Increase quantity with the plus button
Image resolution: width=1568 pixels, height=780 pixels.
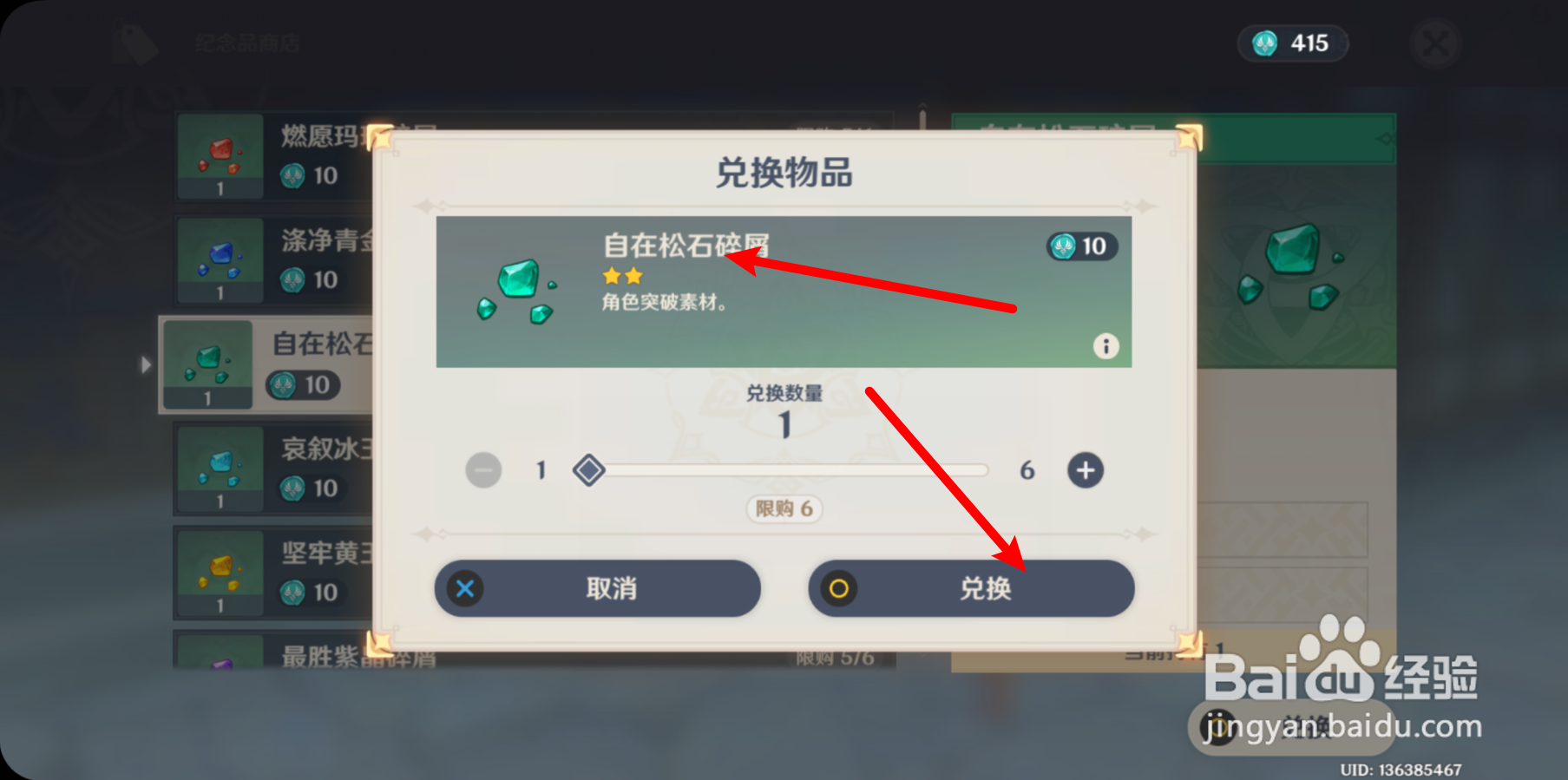point(1085,470)
